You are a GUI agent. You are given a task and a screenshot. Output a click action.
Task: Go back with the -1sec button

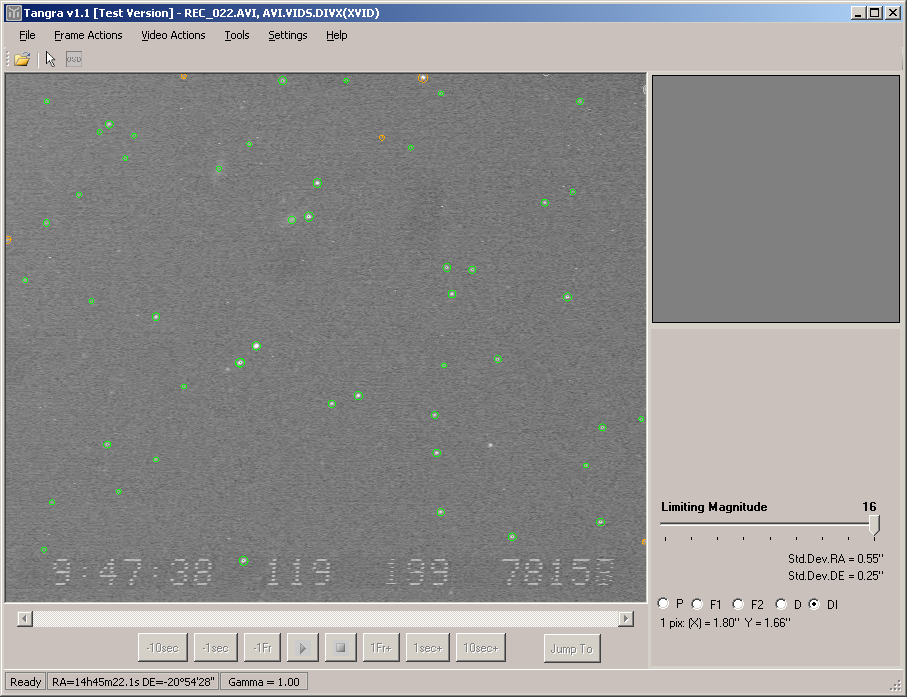(x=215, y=648)
